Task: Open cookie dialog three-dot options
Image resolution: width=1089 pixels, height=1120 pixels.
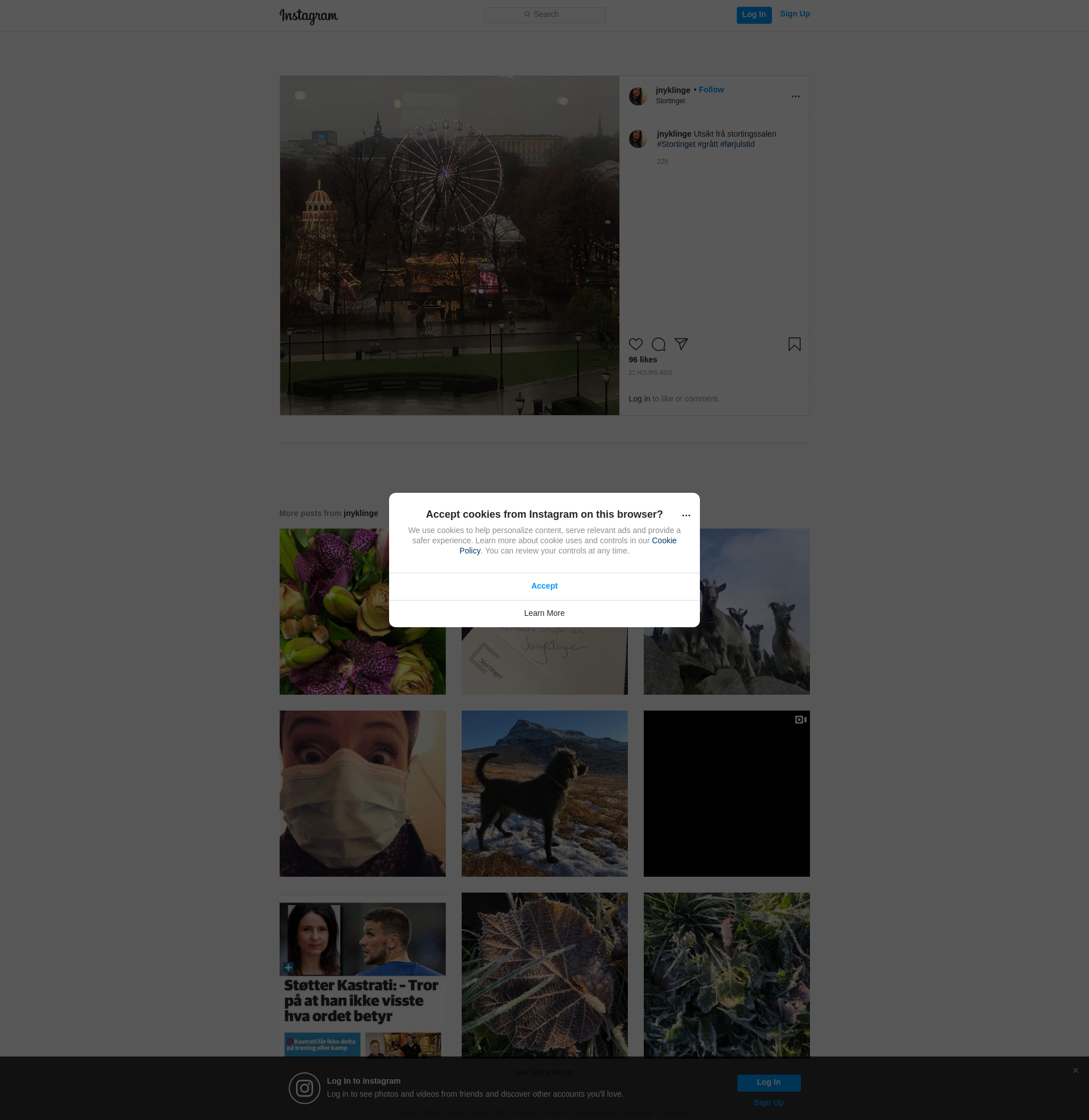Action: click(x=686, y=515)
